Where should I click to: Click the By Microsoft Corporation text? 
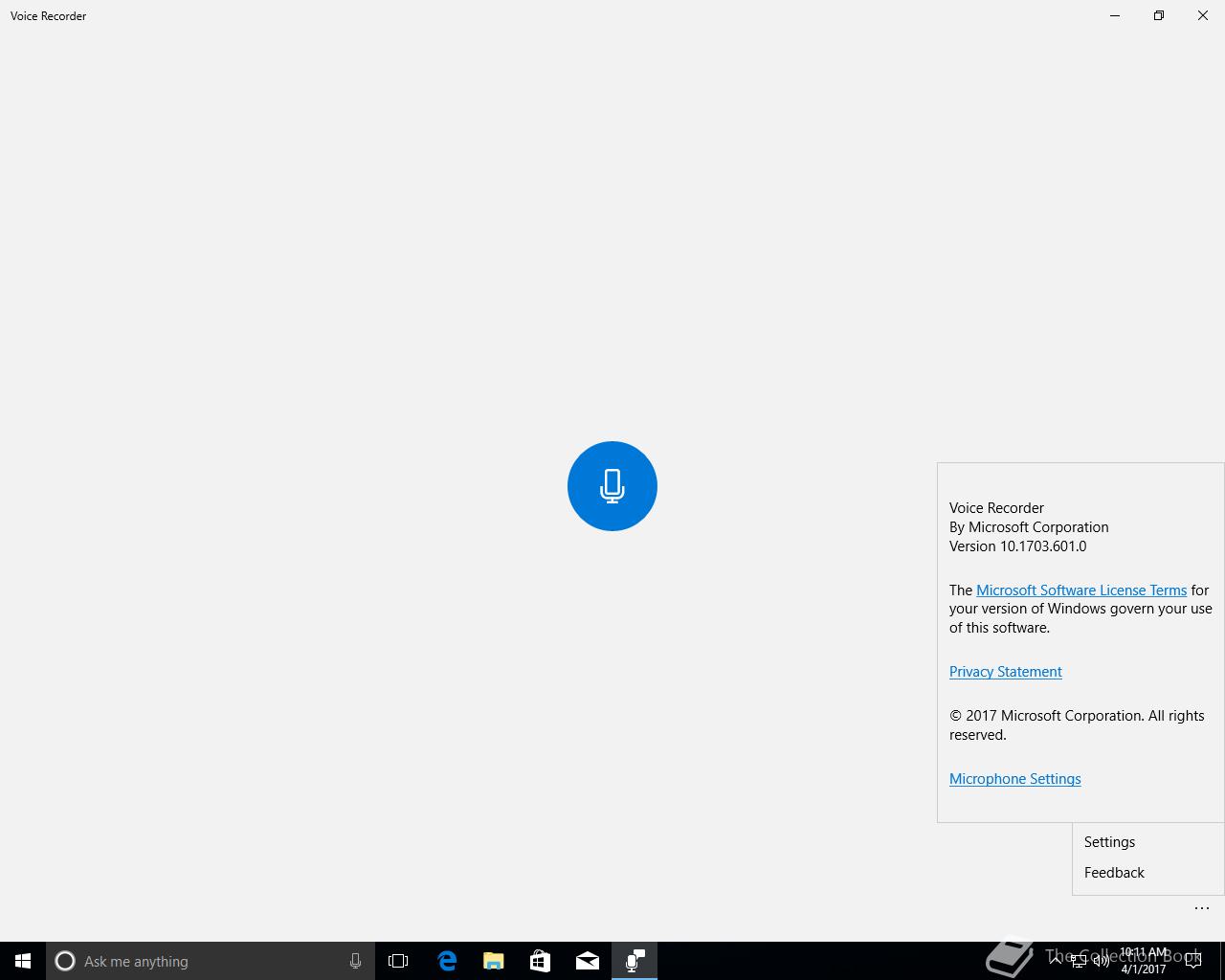click(1029, 527)
